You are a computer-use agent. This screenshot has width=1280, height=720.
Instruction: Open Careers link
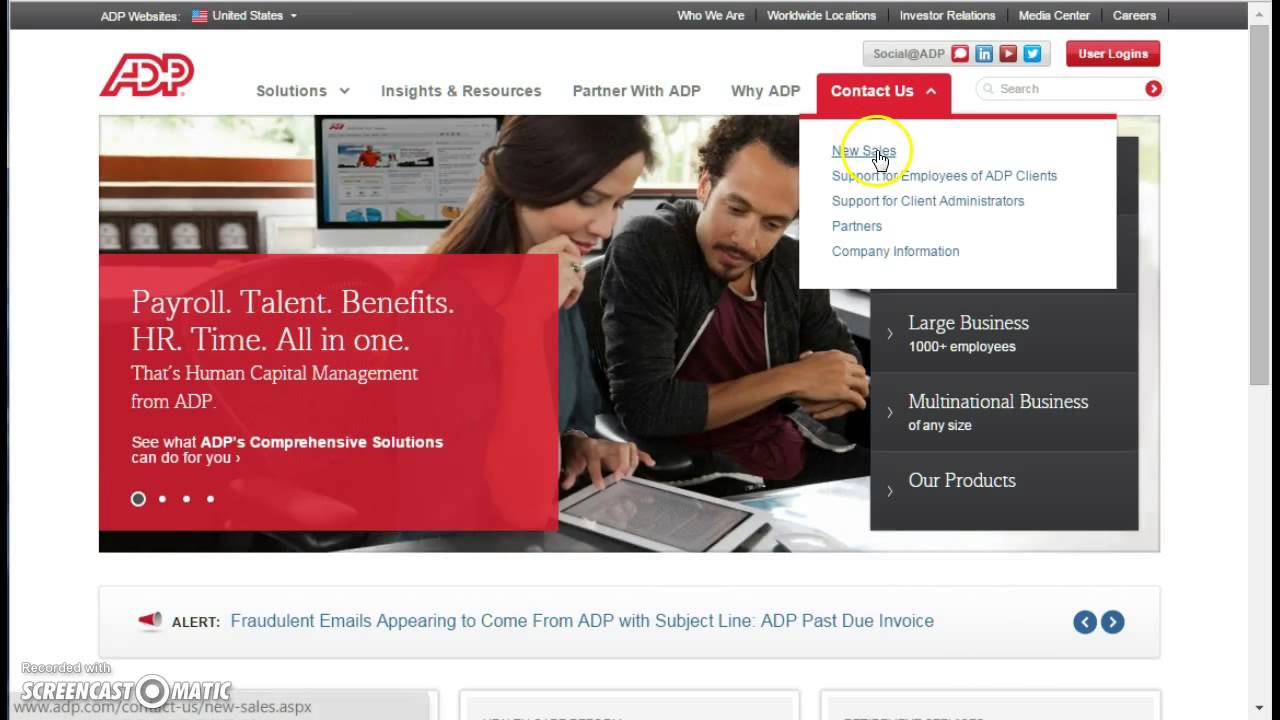click(1134, 16)
